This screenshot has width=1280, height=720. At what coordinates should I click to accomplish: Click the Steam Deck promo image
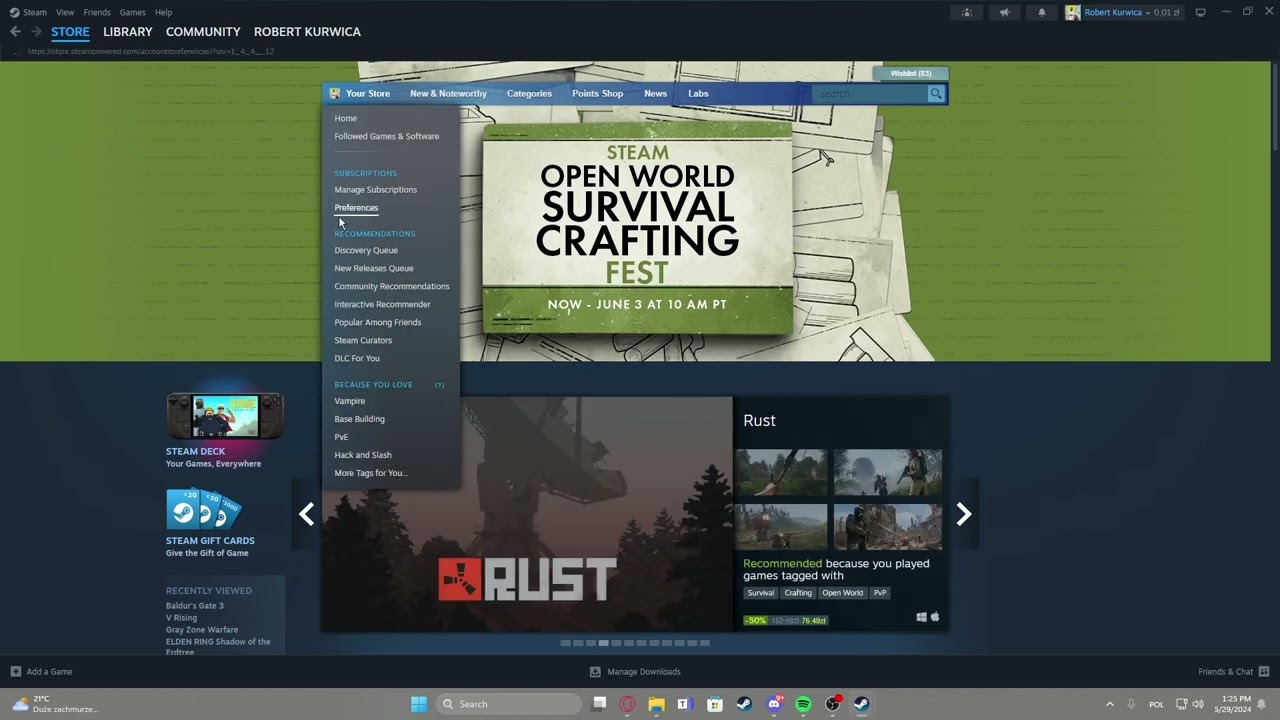pyautogui.click(x=225, y=416)
